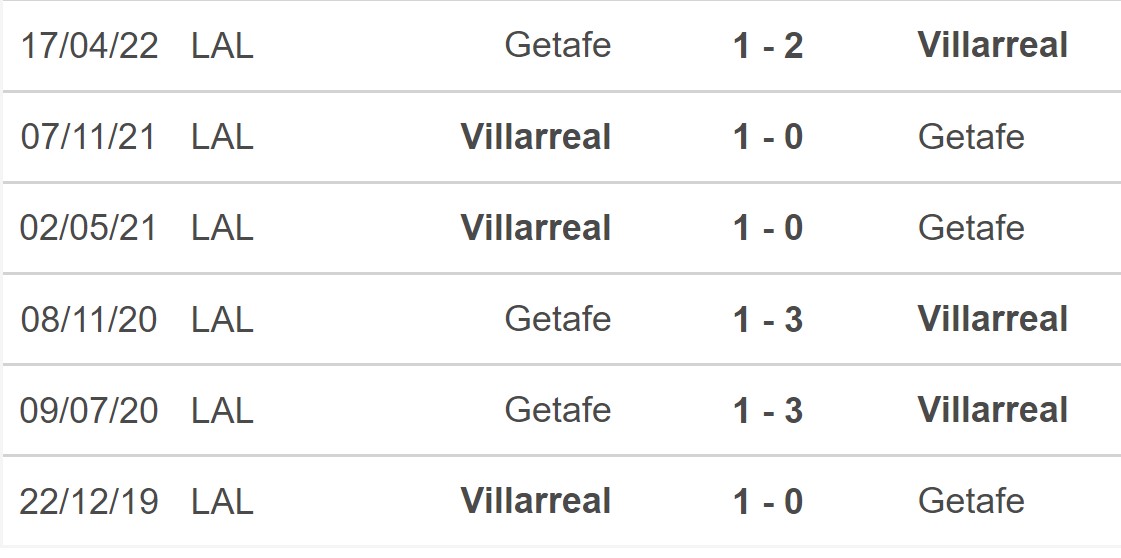The width and height of the screenshot is (1121, 558).
Task: Select Villarreal in the 02/05/21 match
Action: click(536, 228)
